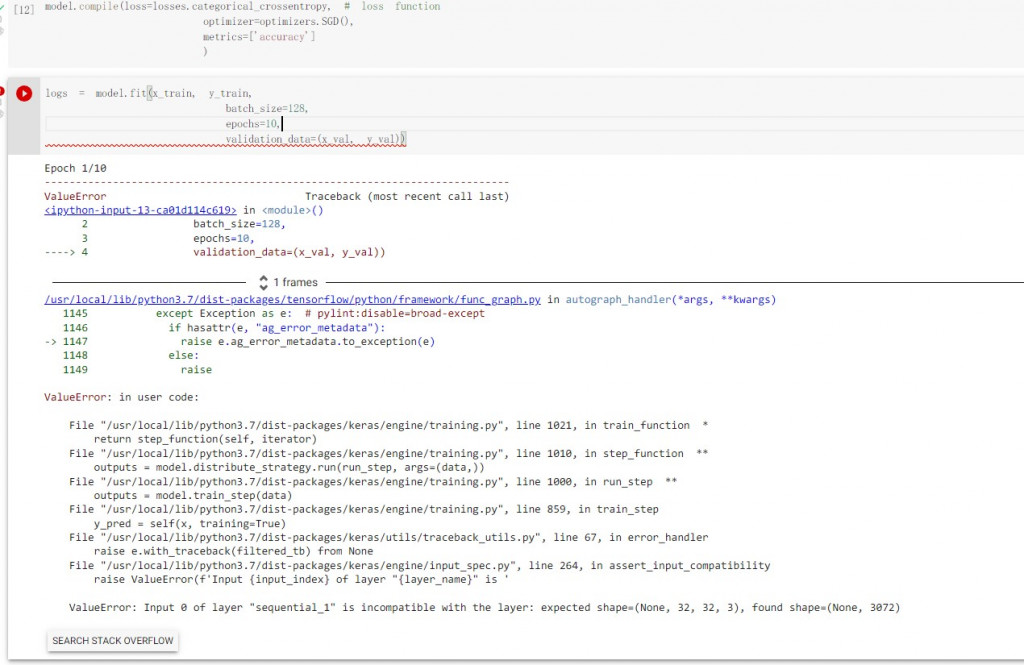
Task: Select the 'raise e.ag_error_metadata.to_exception(e)' line
Action: click(308, 341)
